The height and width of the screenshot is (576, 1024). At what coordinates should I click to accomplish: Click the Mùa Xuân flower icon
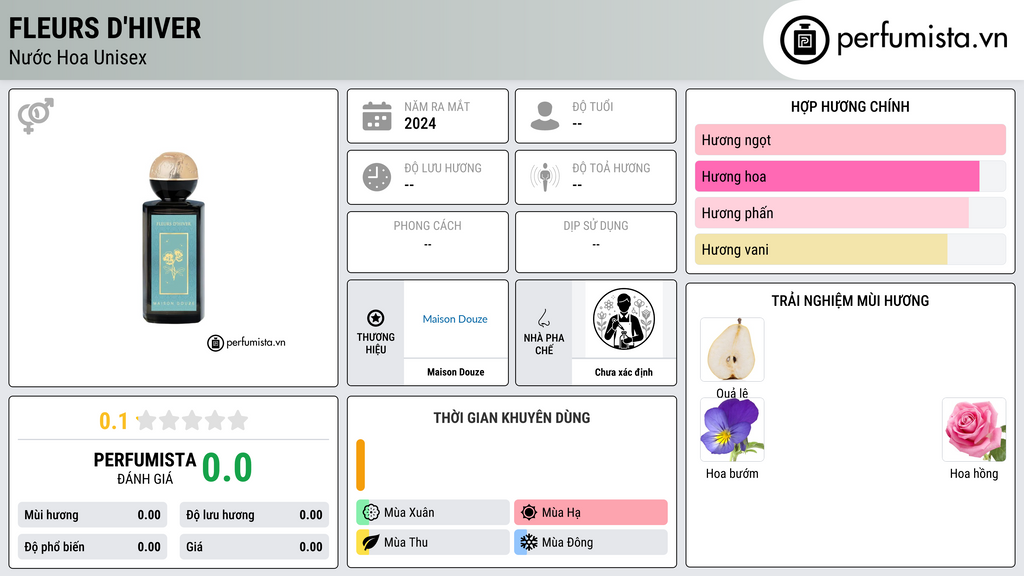click(371, 512)
